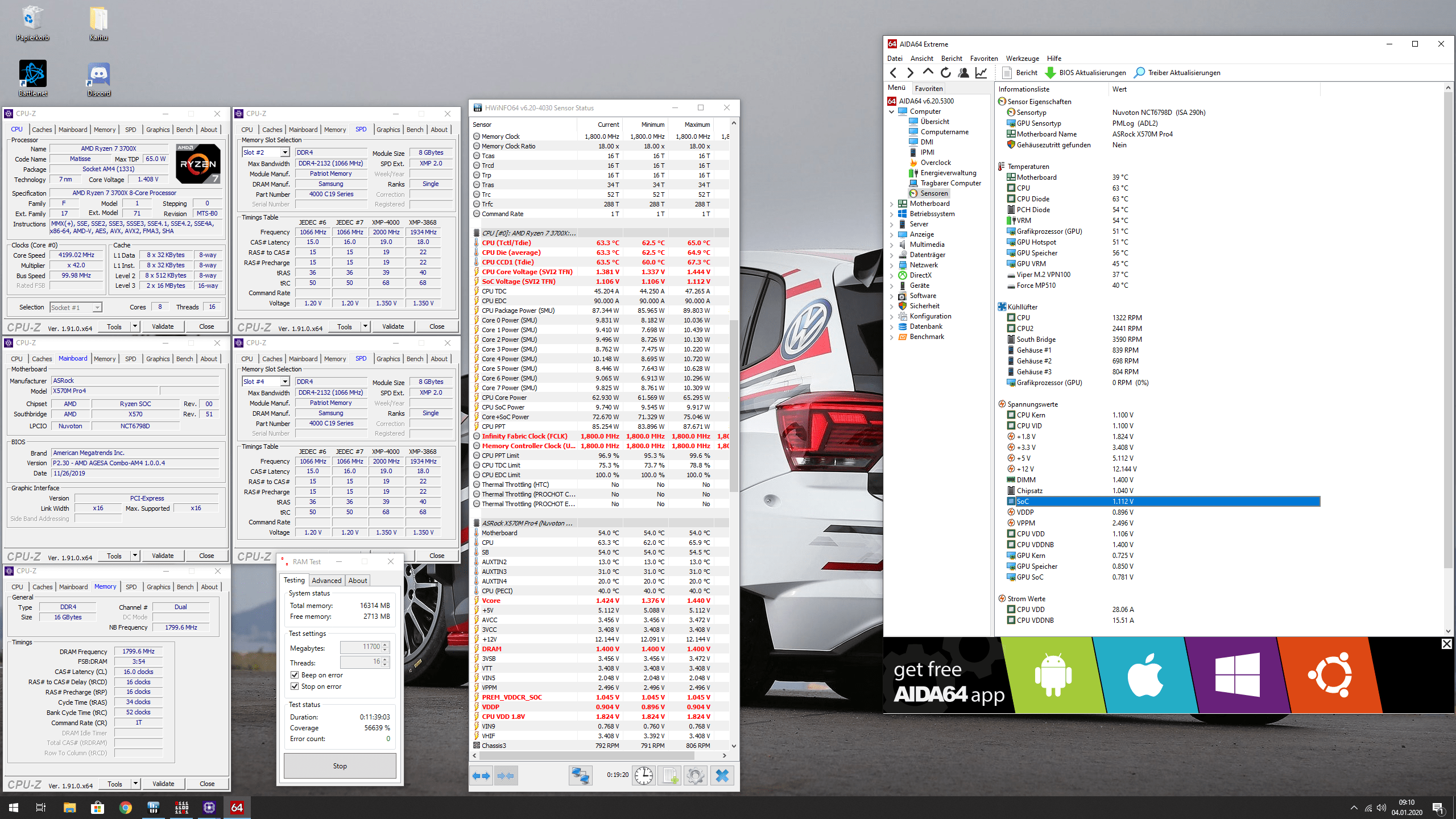Screen dimensions: 1456x819
Task: Click BIOS Aktualisierungen toolbar button
Action: pos(1086,72)
